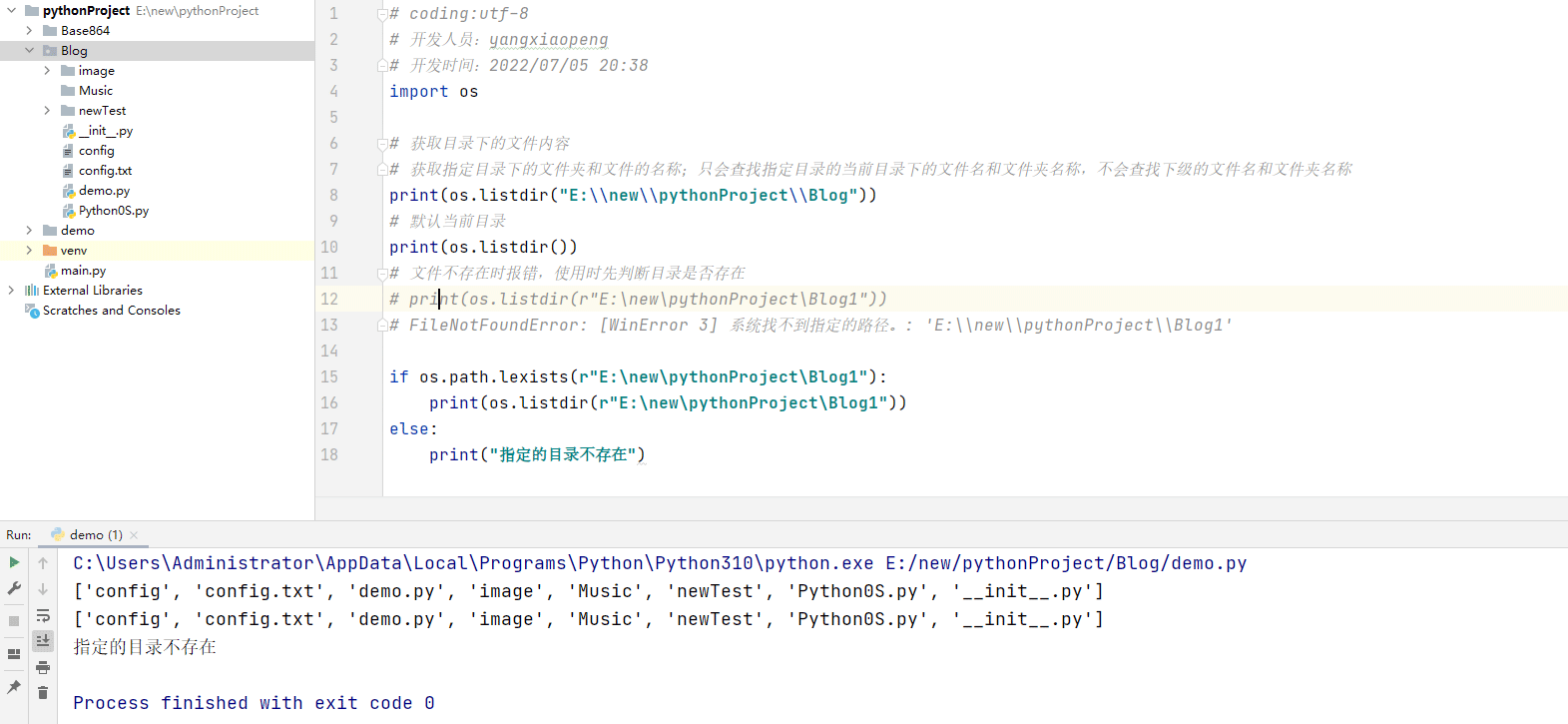Collapse the pythonProject root node

pos(11,11)
